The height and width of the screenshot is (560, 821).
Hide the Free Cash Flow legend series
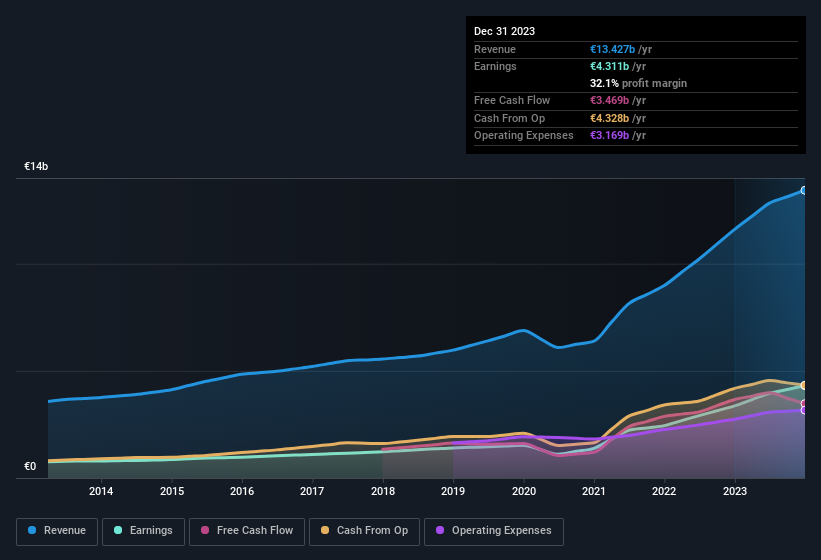246,531
